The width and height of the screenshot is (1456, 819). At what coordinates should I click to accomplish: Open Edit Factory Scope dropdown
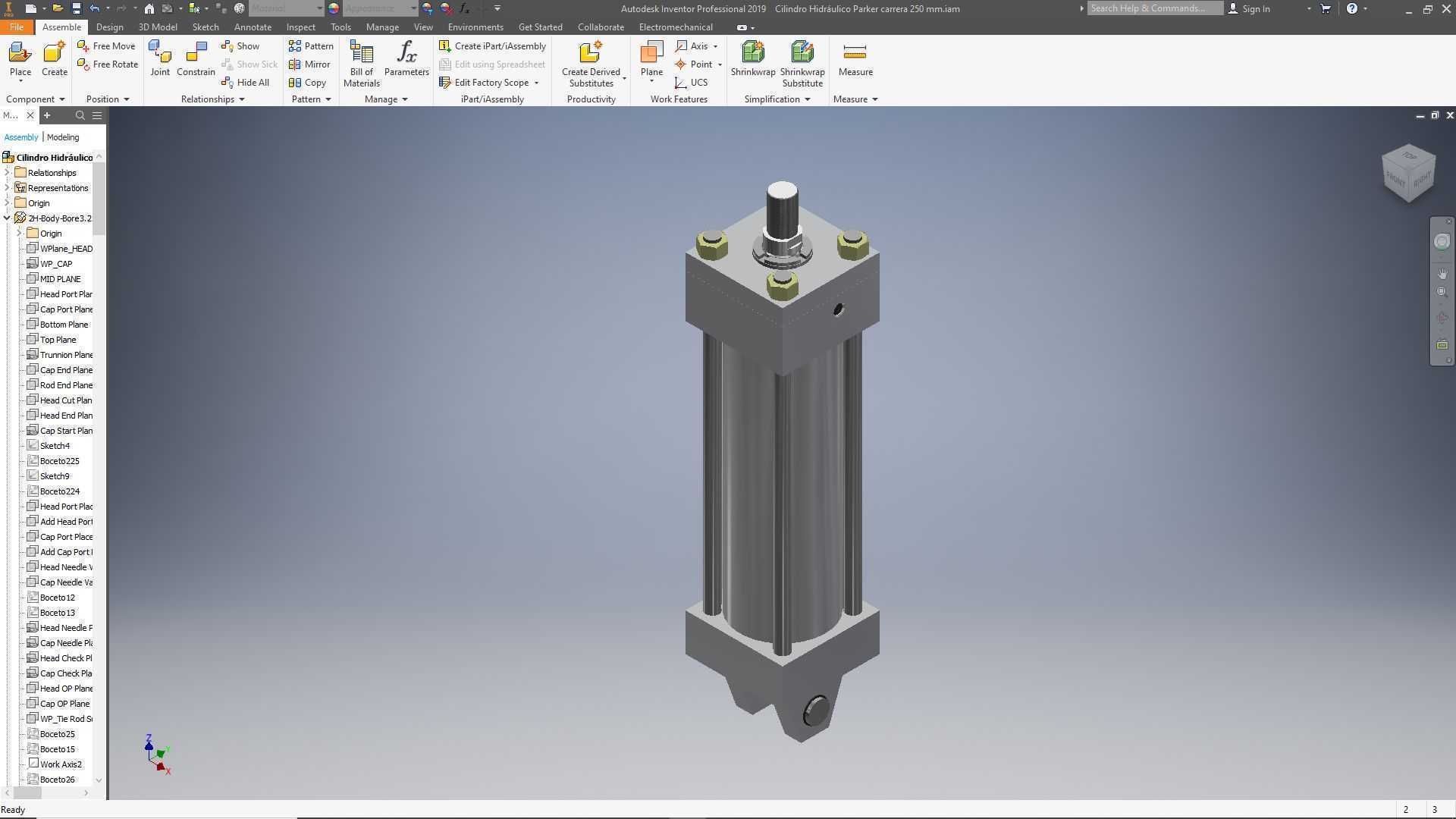536,83
